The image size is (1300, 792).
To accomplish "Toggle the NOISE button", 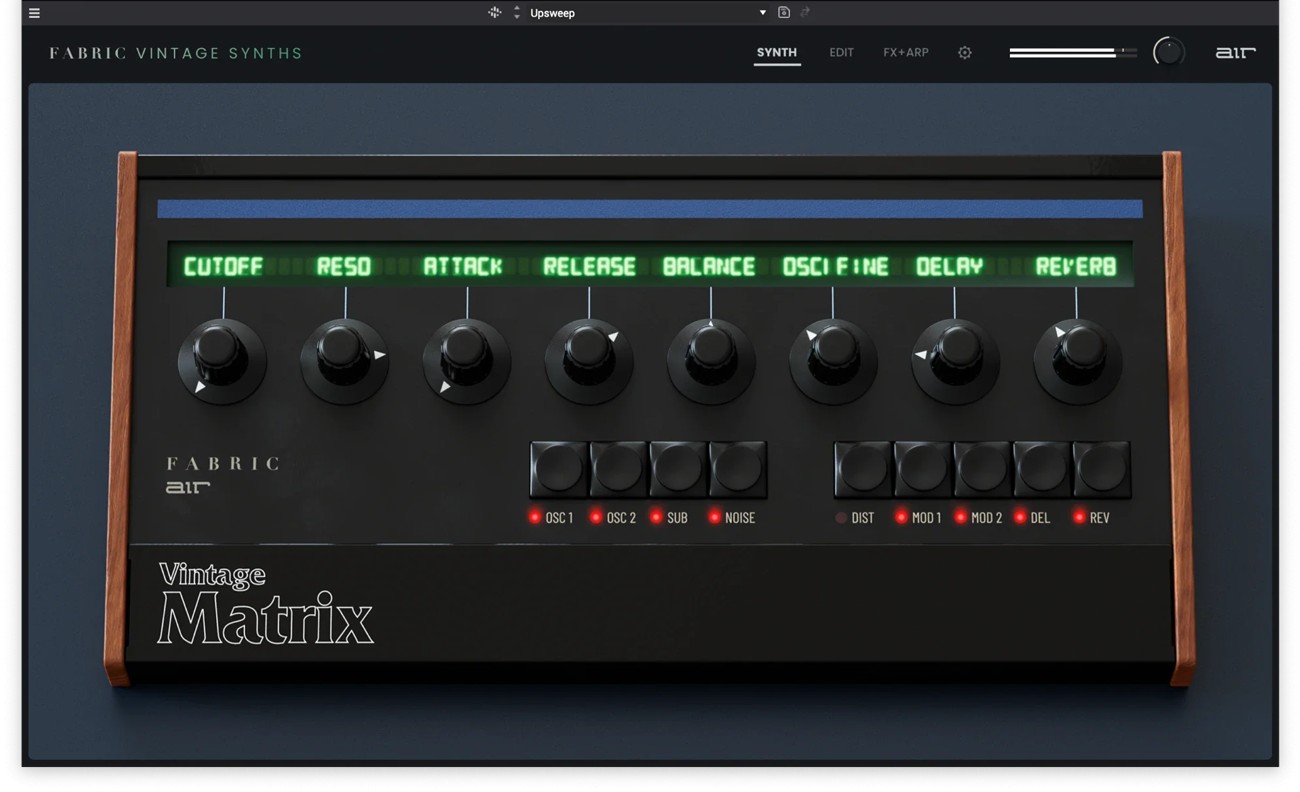I will pyautogui.click(x=738, y=469).
